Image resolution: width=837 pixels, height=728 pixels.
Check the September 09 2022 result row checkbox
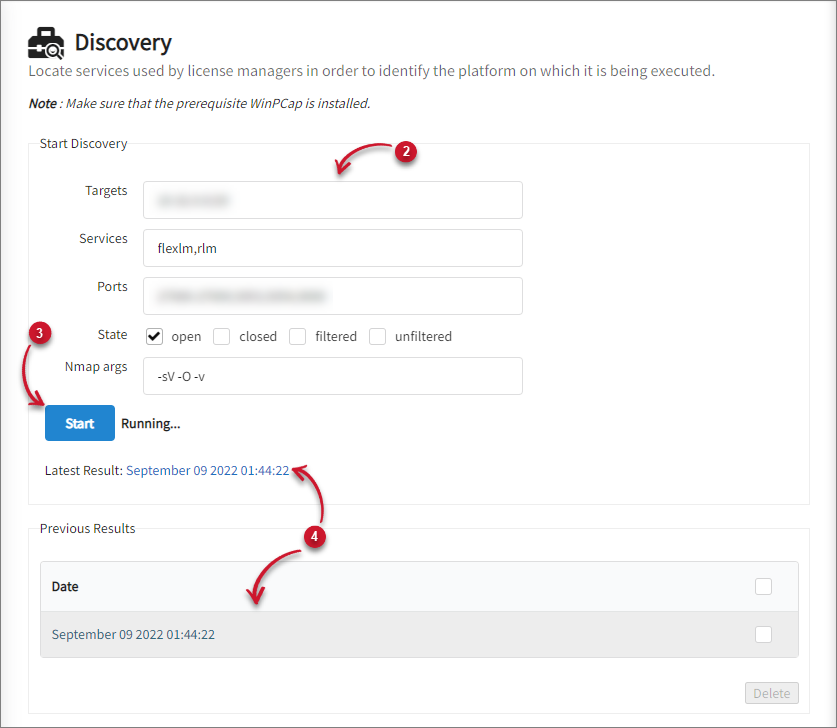tap(763, 634)
